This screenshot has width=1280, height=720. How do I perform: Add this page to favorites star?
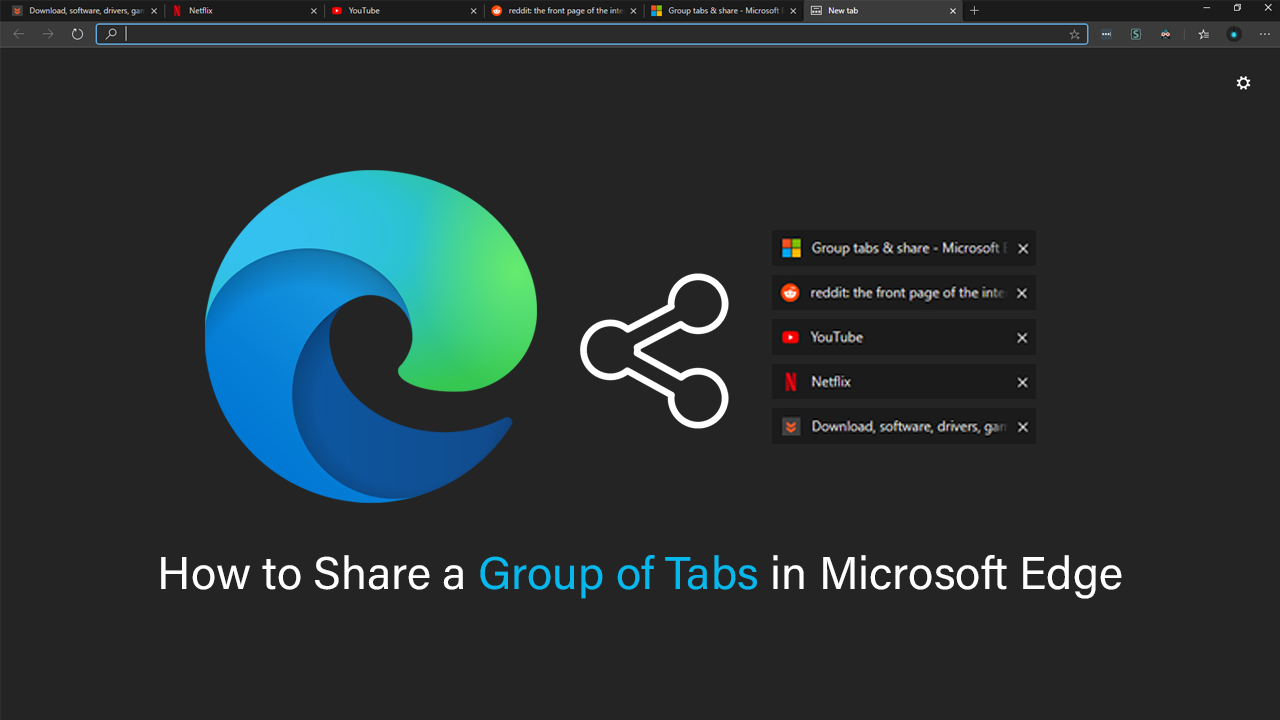pos(1075,34)
